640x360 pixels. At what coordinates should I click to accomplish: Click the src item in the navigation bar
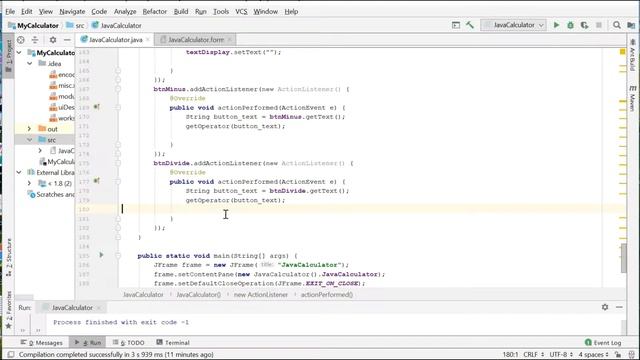coord(76,25)
